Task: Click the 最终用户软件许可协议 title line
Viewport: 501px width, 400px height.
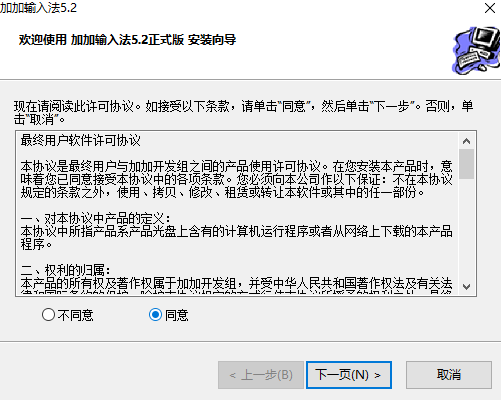Action: coord(80,140)
